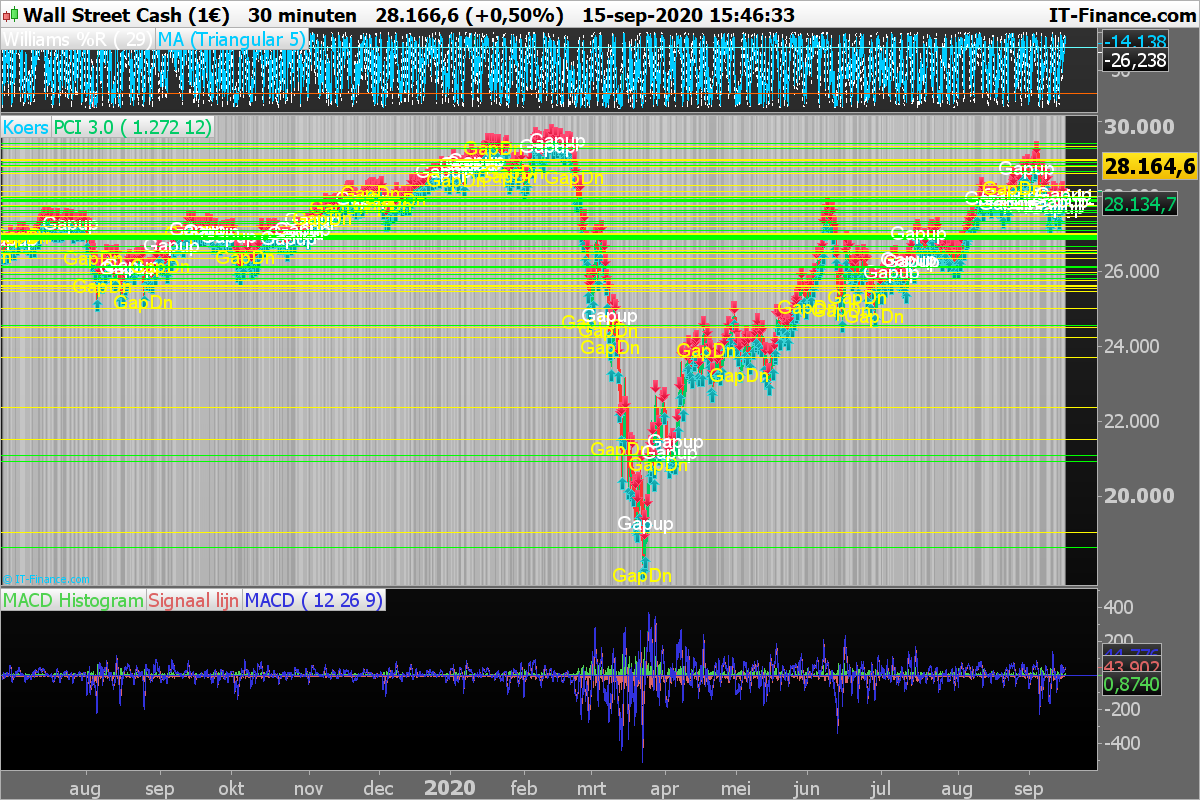Click the 26.000 price axis label
The image size is (1200, 800).
tap(1134, 271)
